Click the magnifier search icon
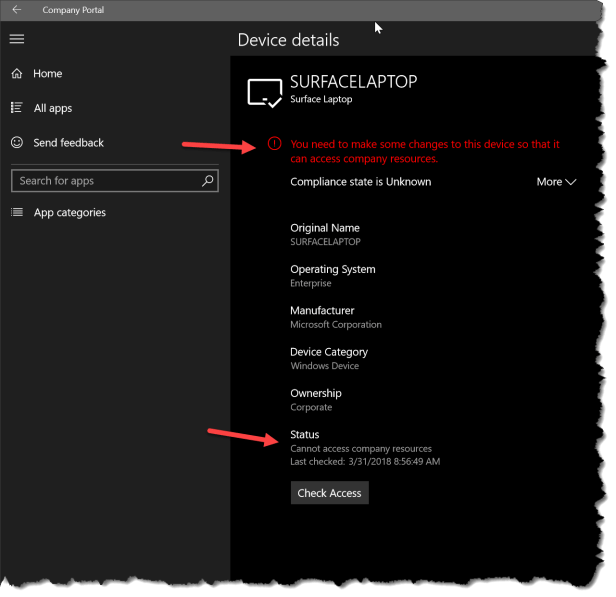Viewport: 616px width, 597px height. coord(207,181)
